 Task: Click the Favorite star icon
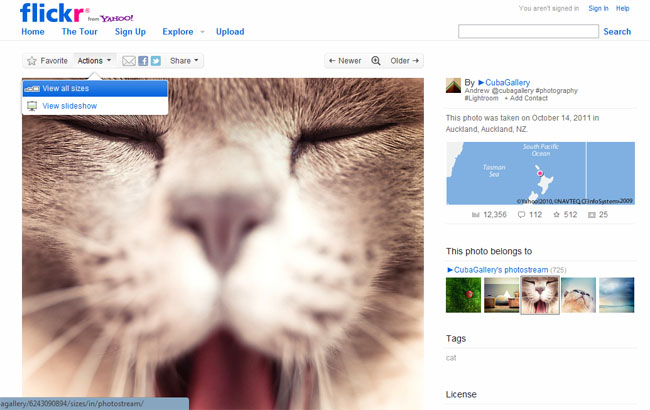[32, 61]
